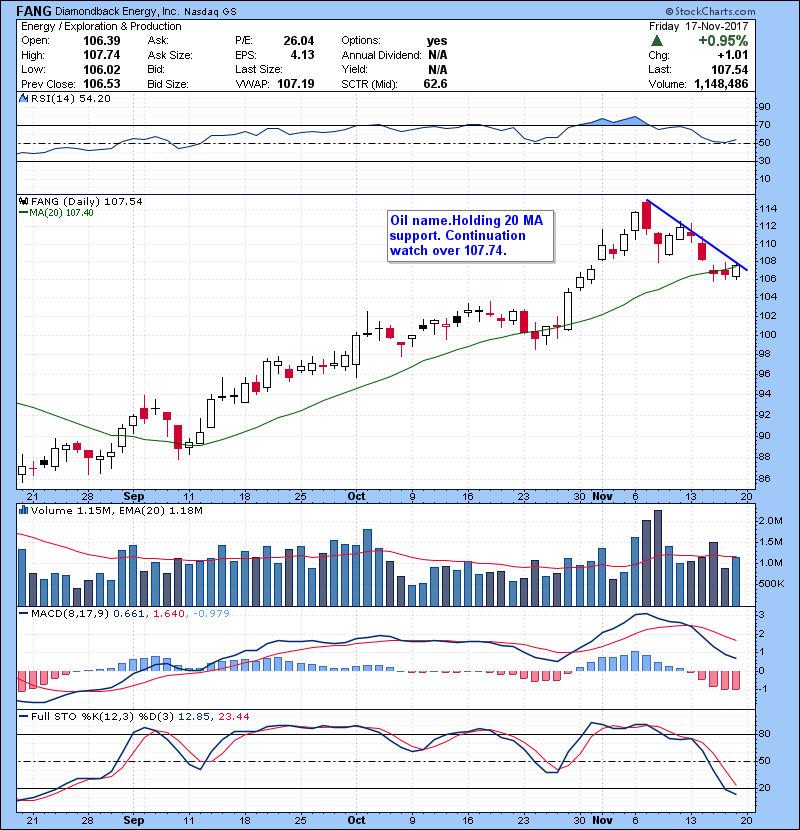This screenshot has height=830, width=800.
Task: Click the tallest volume bar near 2.0M
Action: pos(658,558)
